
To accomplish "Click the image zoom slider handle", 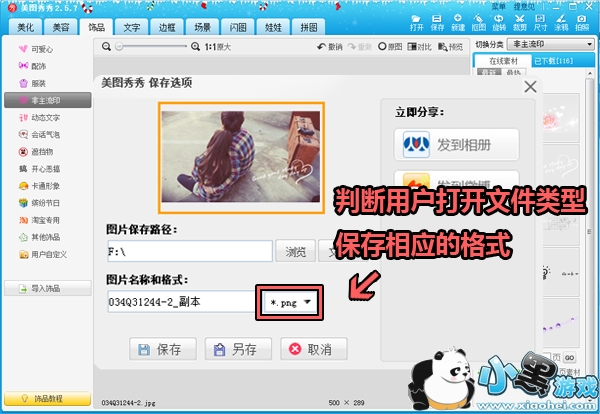I will point(119,47).
